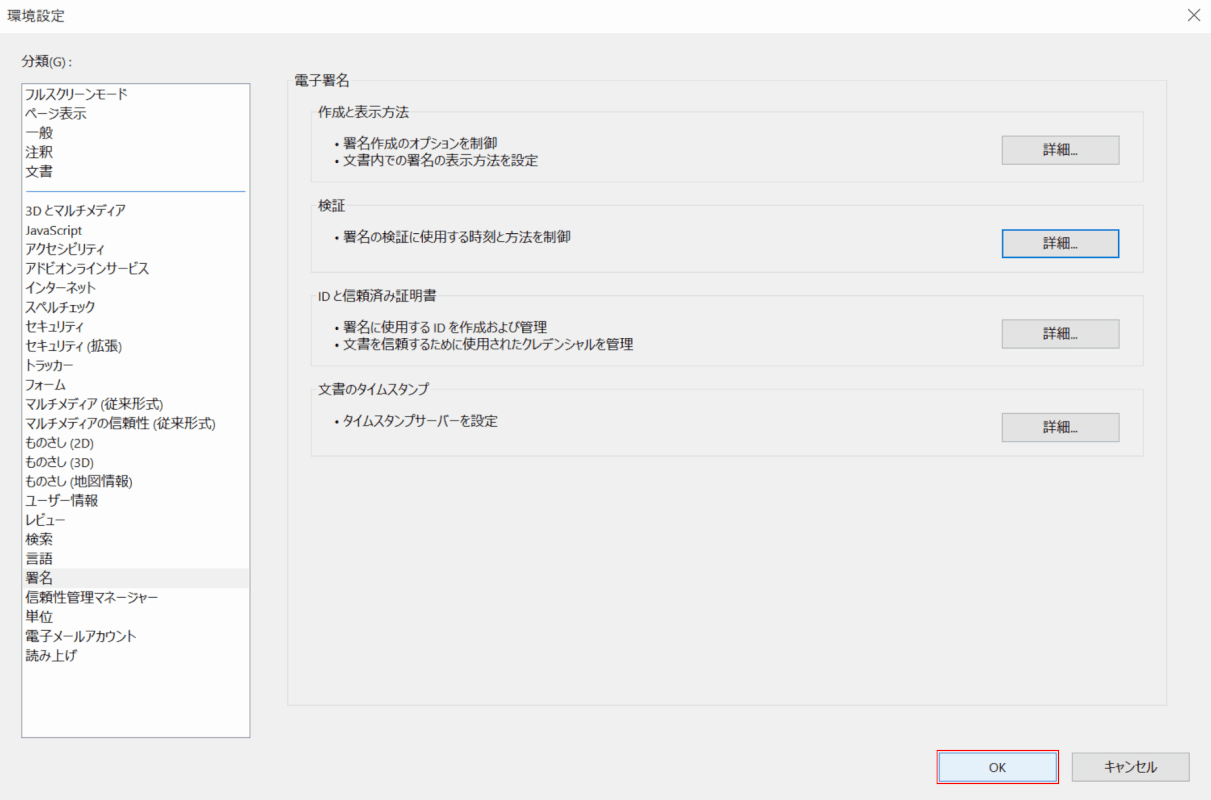Viewport: 1211px width, 800px height.
Task: Select the スペルチェック category
Action: [62, 306]
